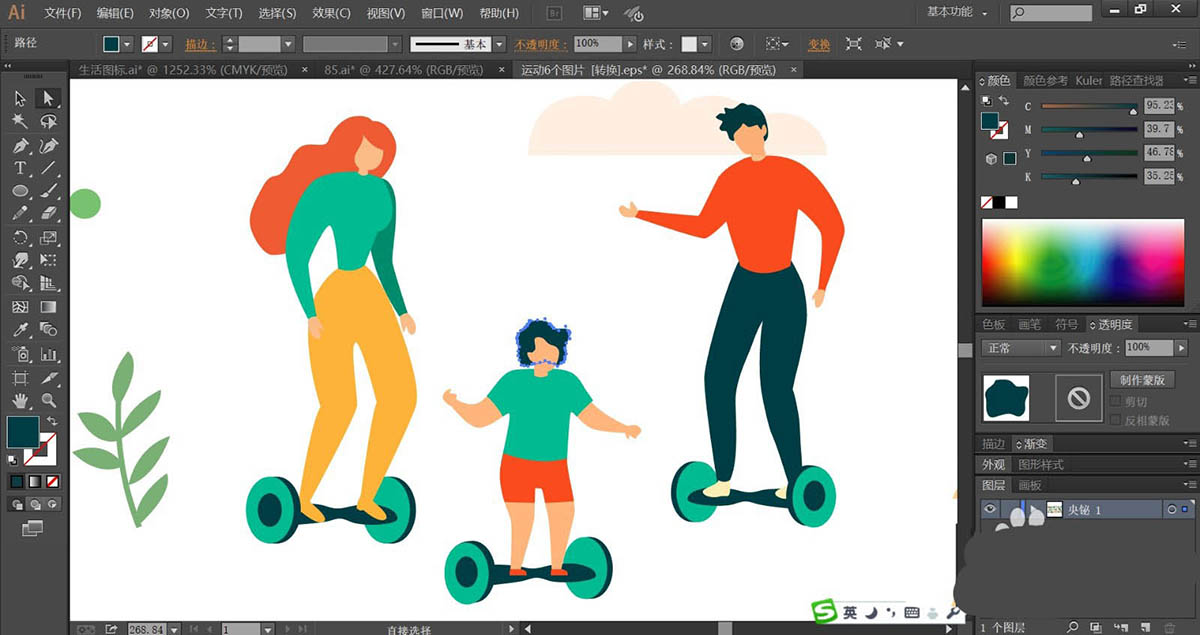Click the 变换 link in control bar

[x=819, y=45]
